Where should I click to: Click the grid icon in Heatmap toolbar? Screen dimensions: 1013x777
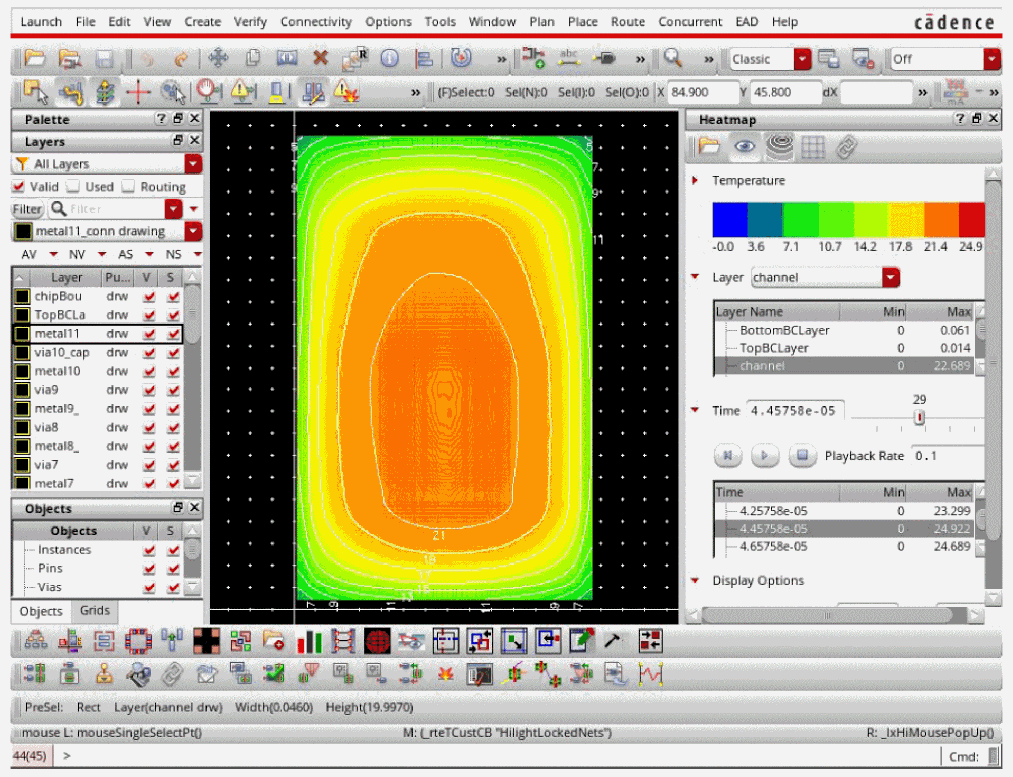coord(813,147)
